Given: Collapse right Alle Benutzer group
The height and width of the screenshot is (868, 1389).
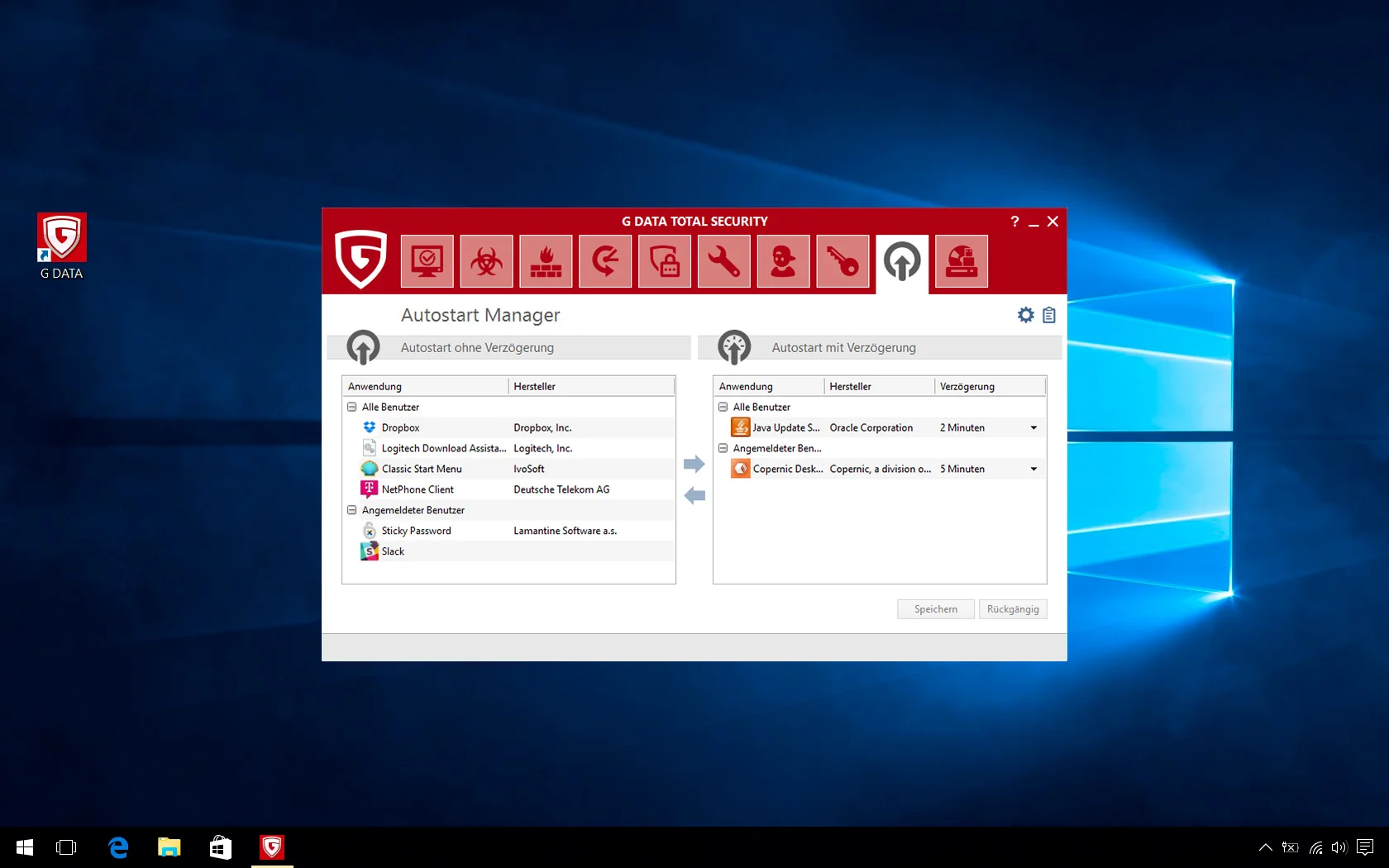Looking at the screenshot, I should pyautogui.click(x=723, y=407).
